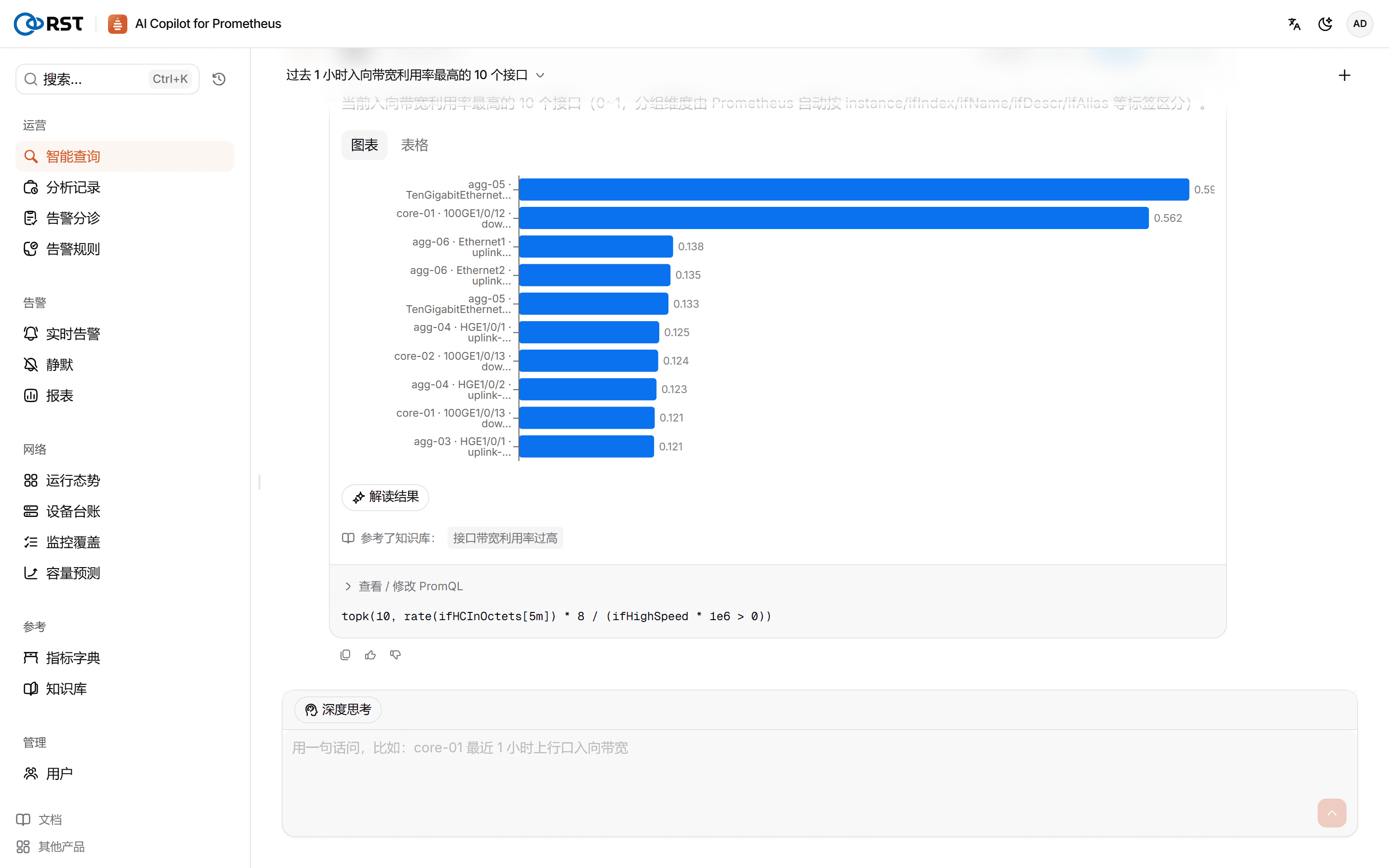Open 设备台账 device inventory
The width and height of the screenshot is (1389, 868).
pos(124,512)
